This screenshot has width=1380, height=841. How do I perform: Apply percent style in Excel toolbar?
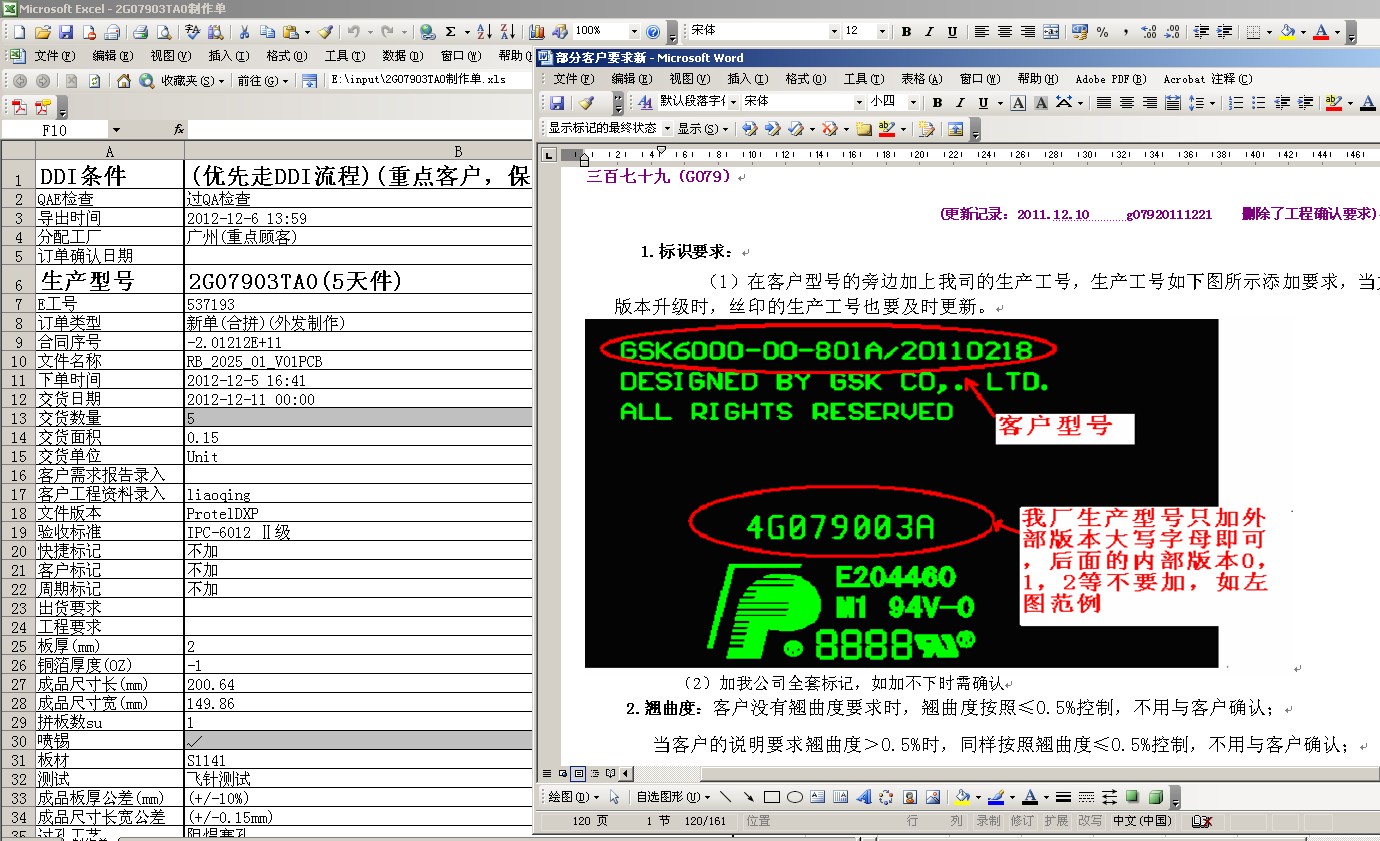[x=1102, y=31]
